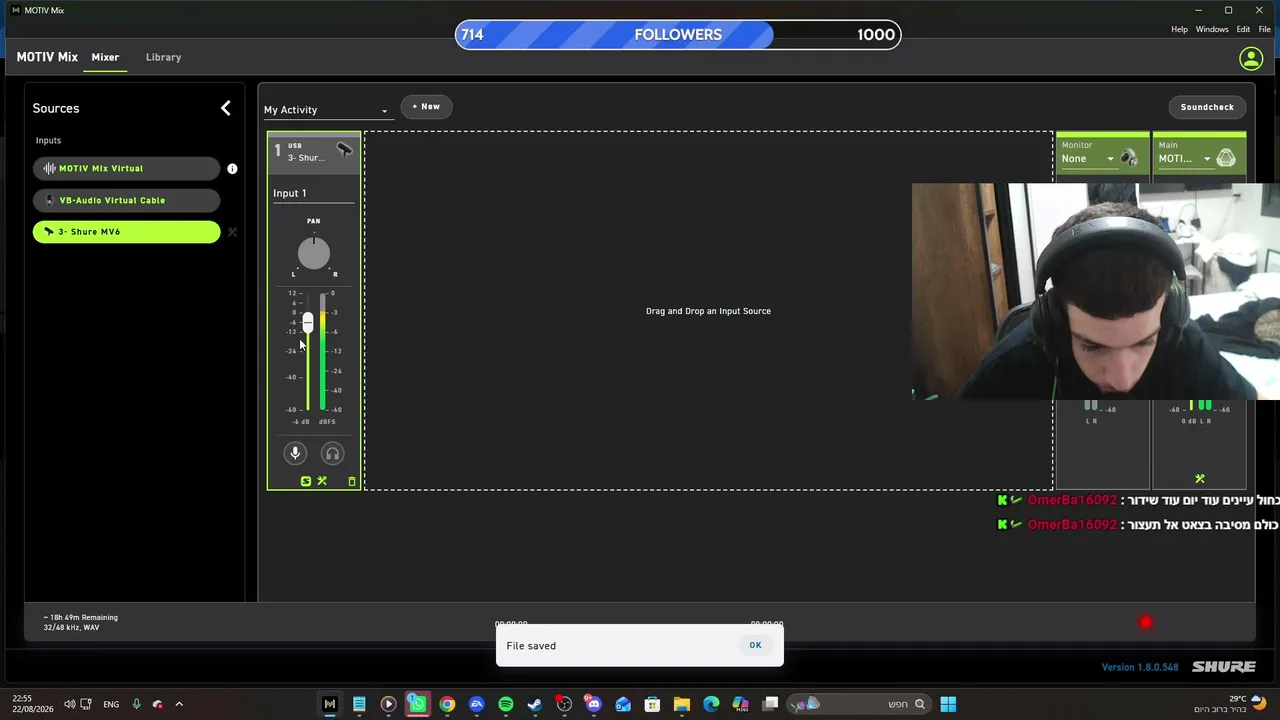
Task: Open the File menu
Action: [1265, 29]
